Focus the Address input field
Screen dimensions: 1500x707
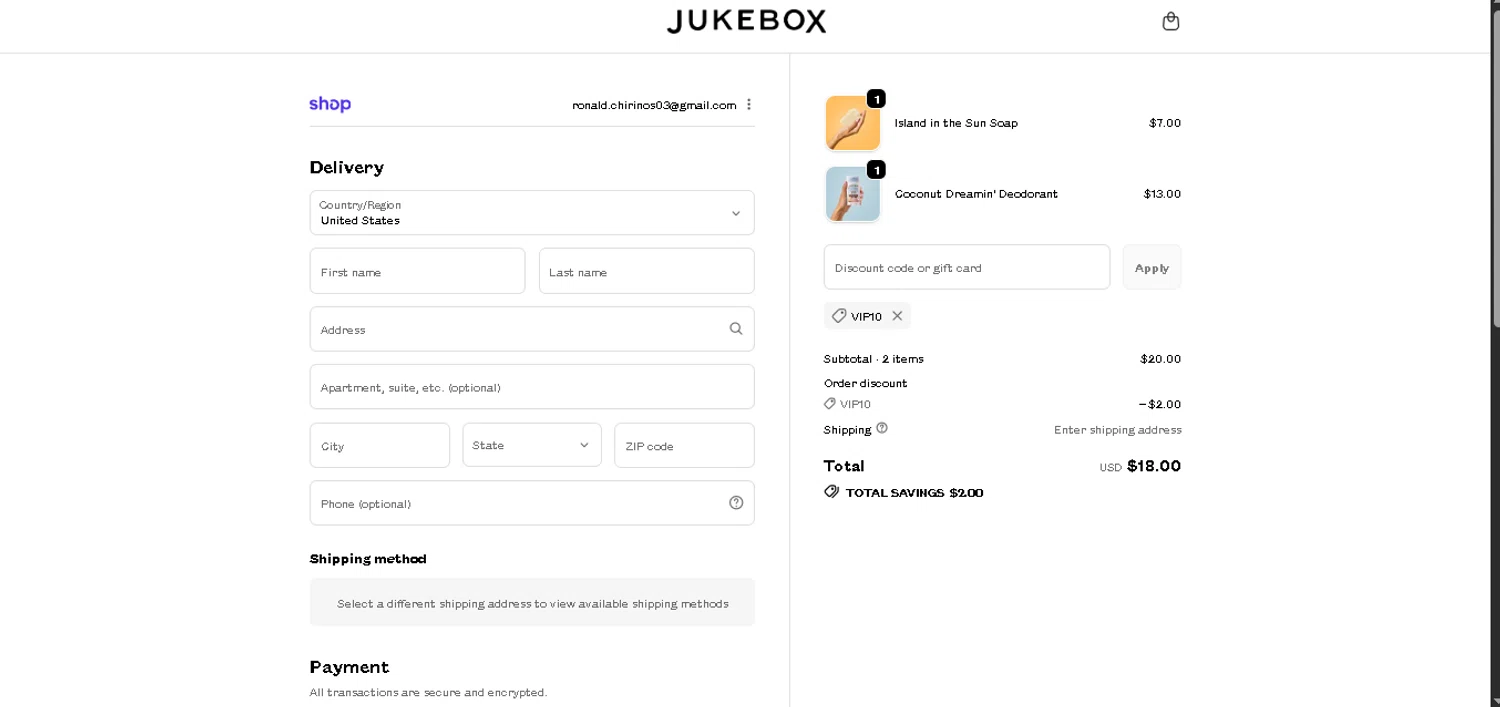point(532,329)
